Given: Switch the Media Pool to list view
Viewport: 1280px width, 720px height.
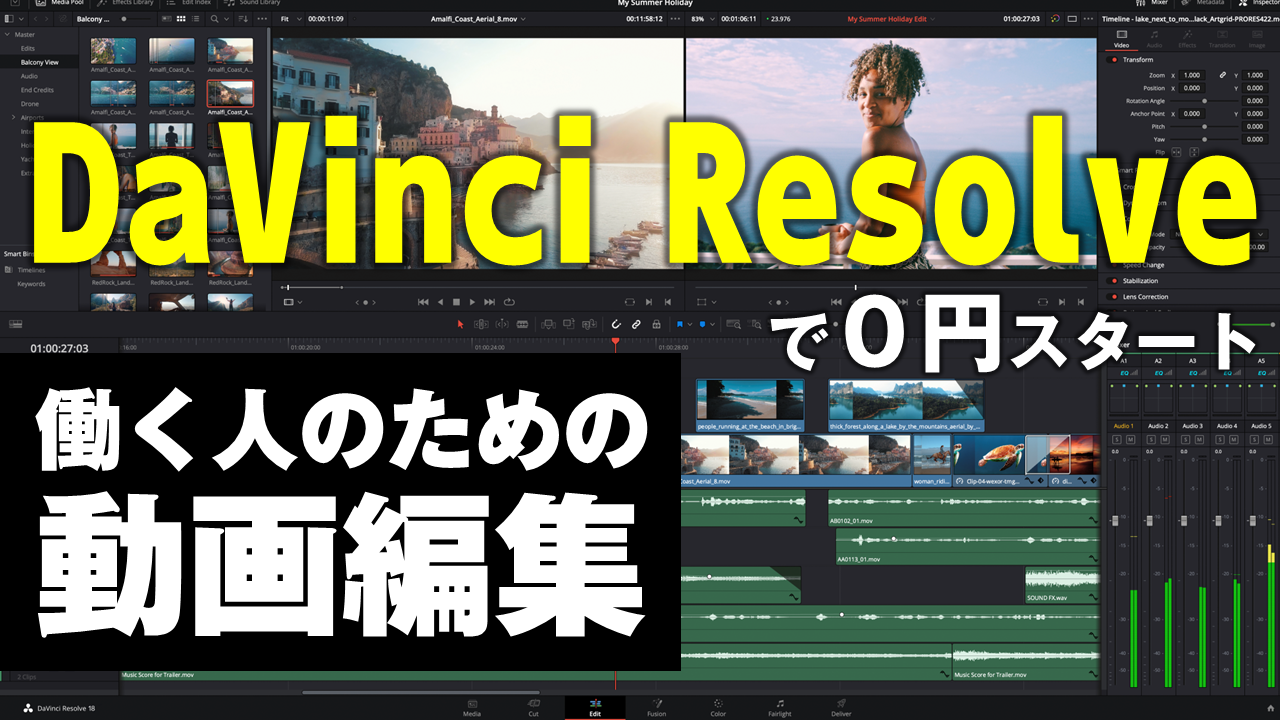Looking at the screenshot, I should pyautogui.click(x=195, y=19).
